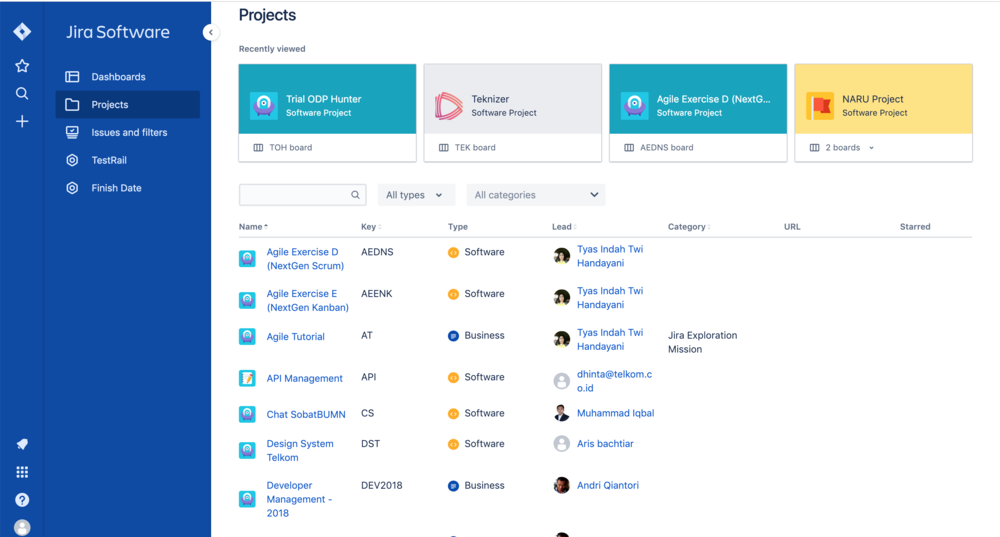Open user profile avatar in sidebar bottom
Viewport: 1000px width, 537px height.
coord(22,527)
